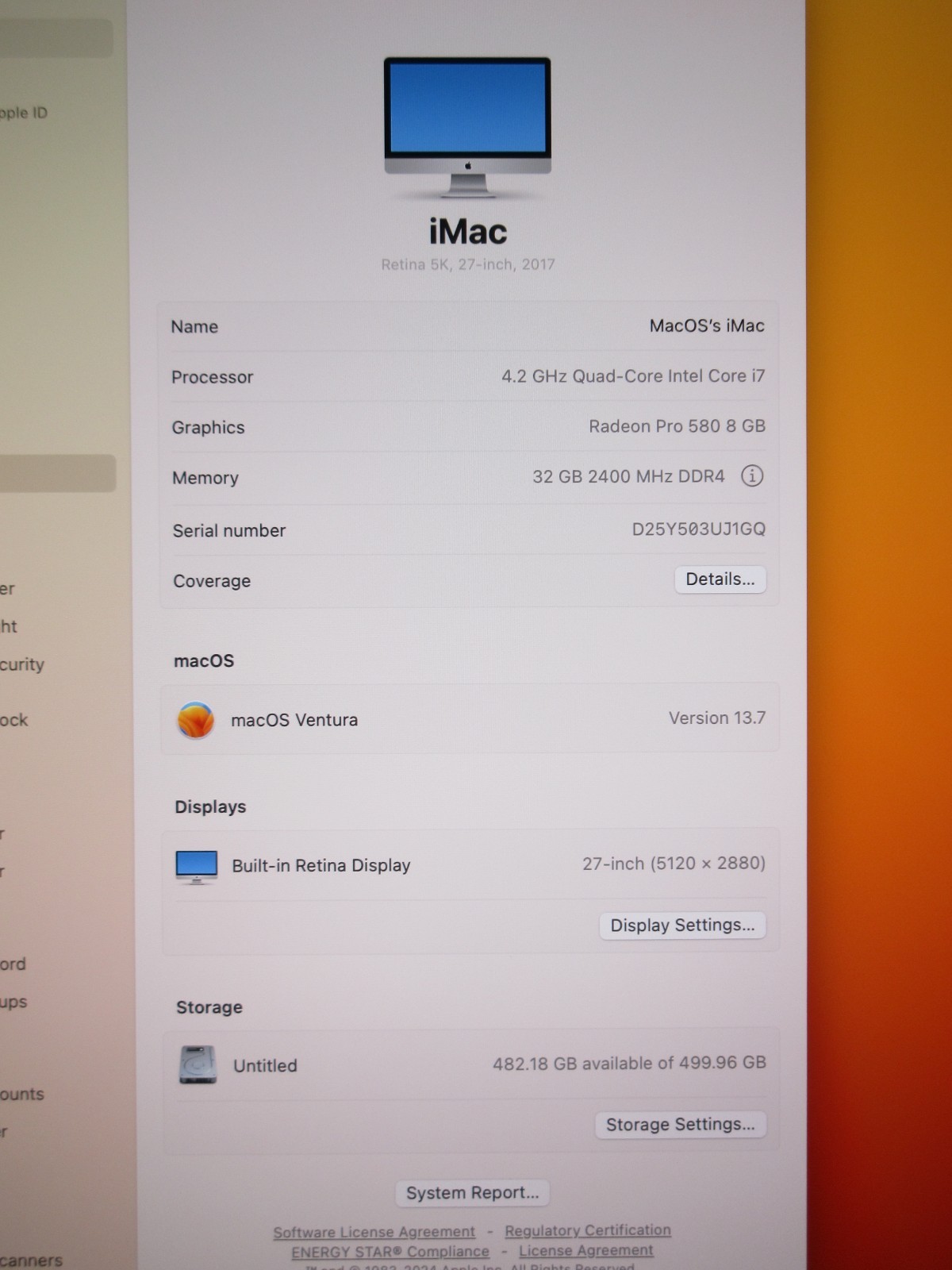Click the Coverage row label
The width and height of the screenshot is (952, 1270).
[x=212, y=581]
